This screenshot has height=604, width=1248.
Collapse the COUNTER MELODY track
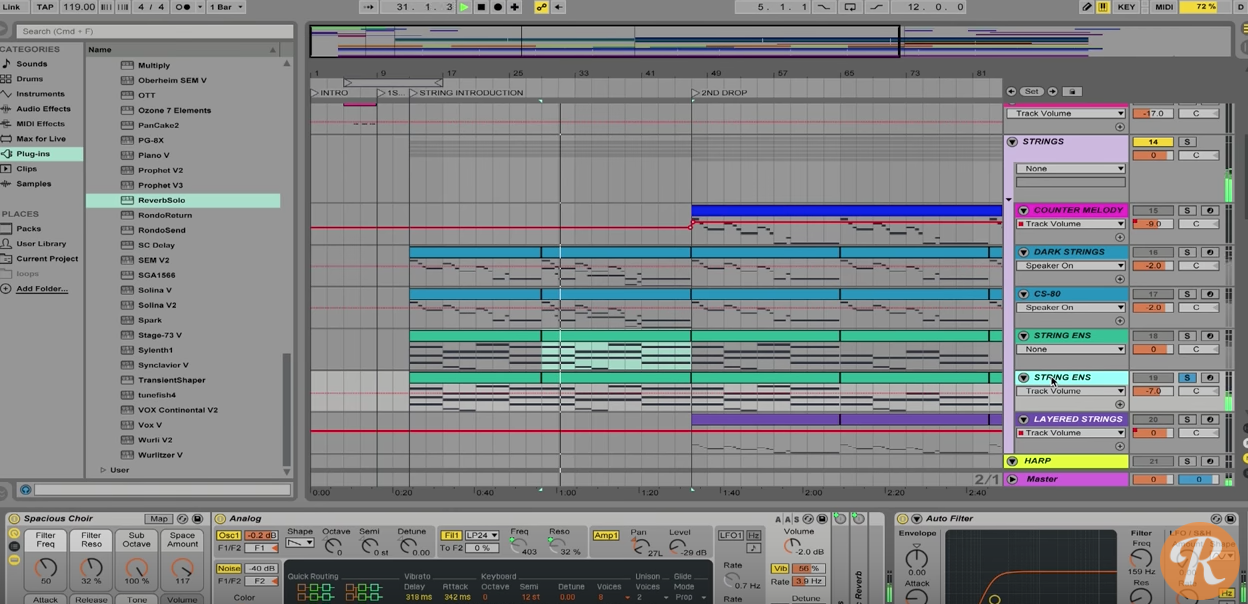[1023, 211]
